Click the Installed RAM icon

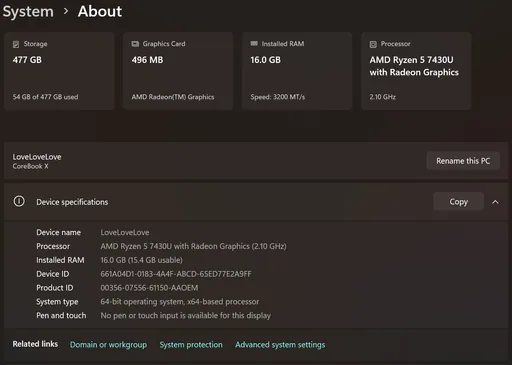click(x=254, y=44)
